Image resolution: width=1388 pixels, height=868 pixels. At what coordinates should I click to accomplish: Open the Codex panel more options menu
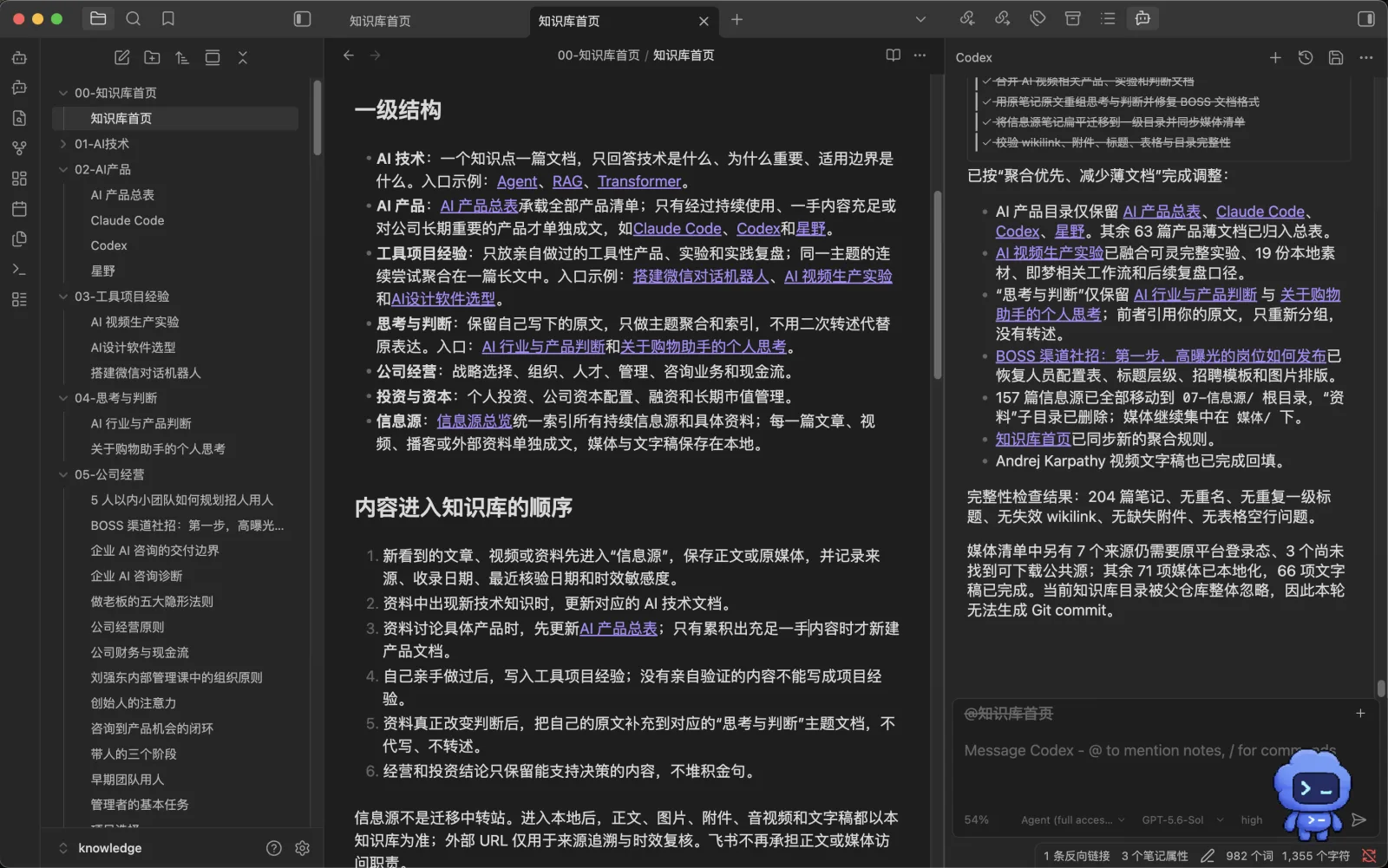pos(1366,57)
